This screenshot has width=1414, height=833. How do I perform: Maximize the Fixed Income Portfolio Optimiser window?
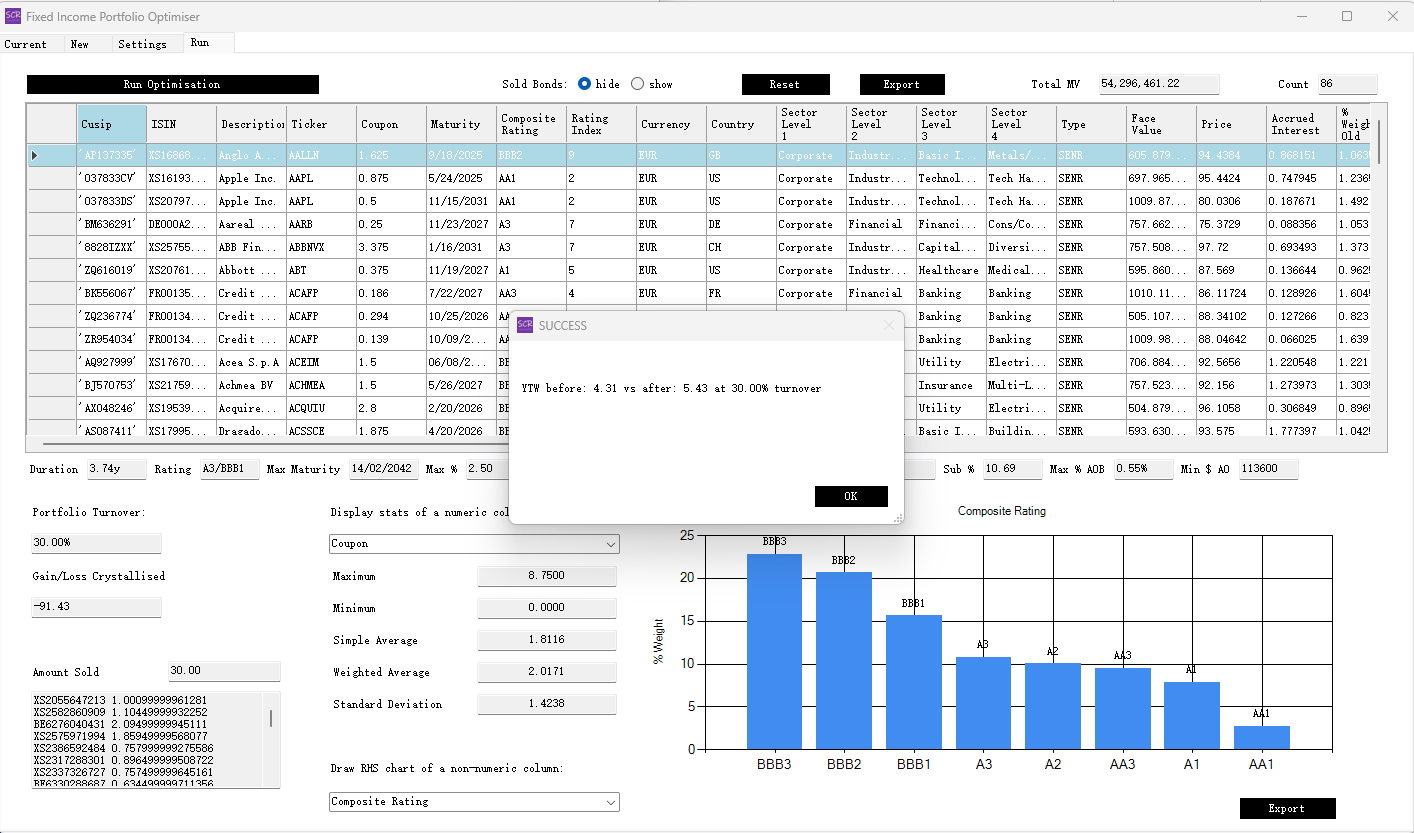[x=1346, y=16]
